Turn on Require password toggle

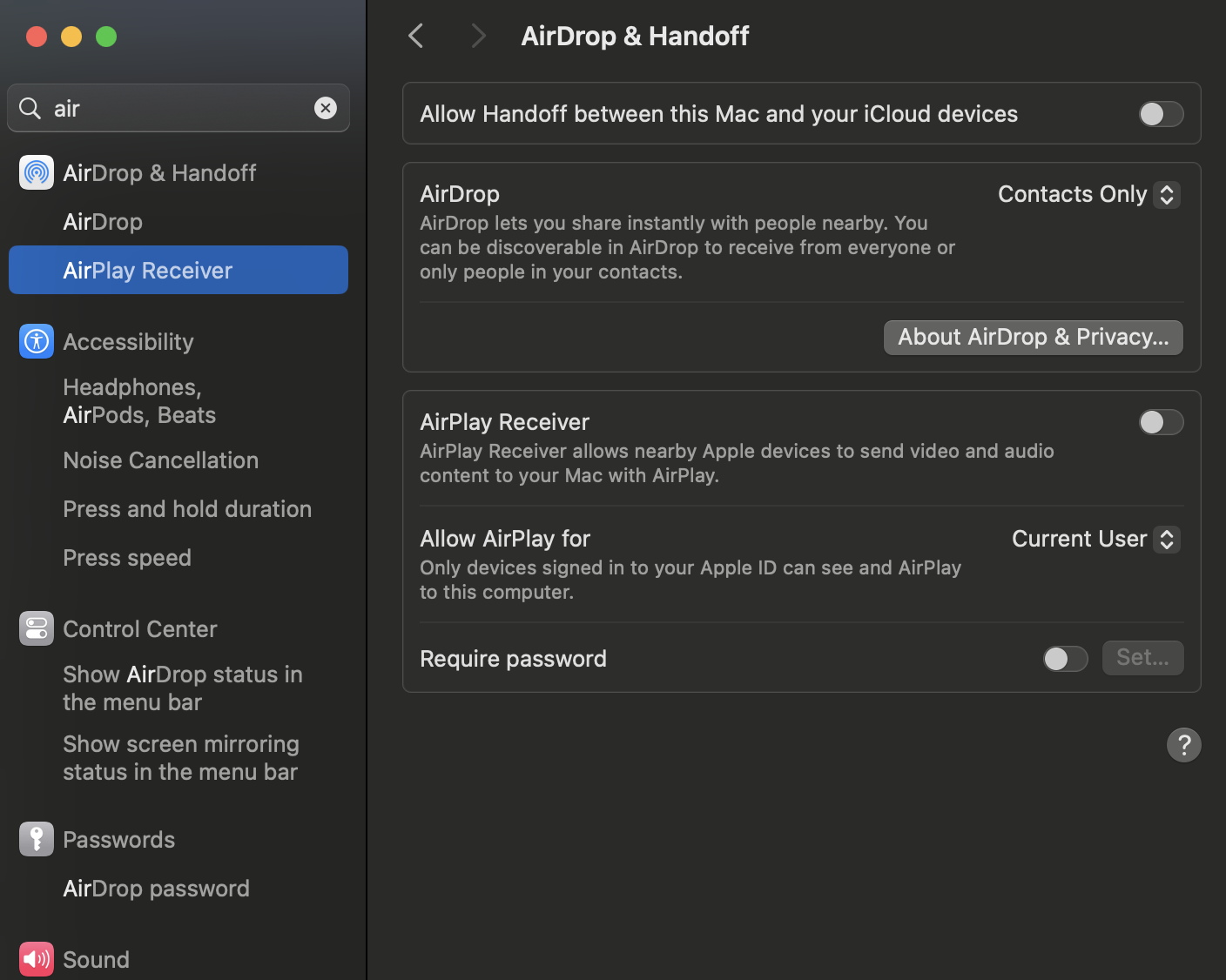pyautogui.click(x=1066, y=659)
